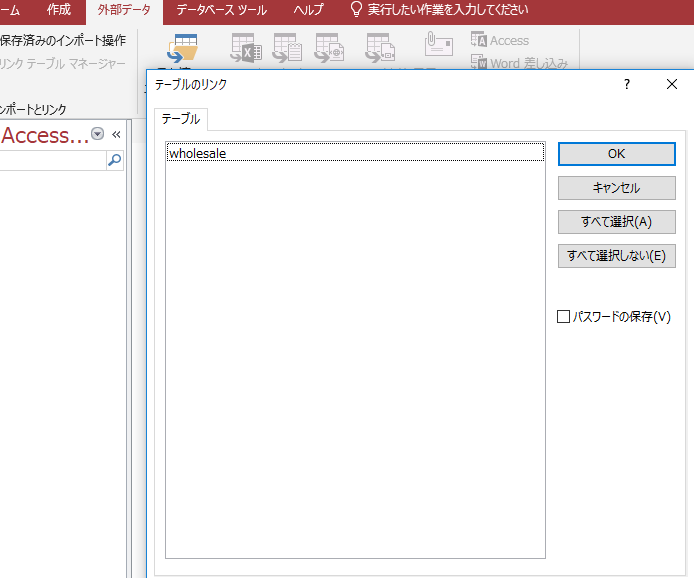Click the text file export icon

tap(287, 49)
